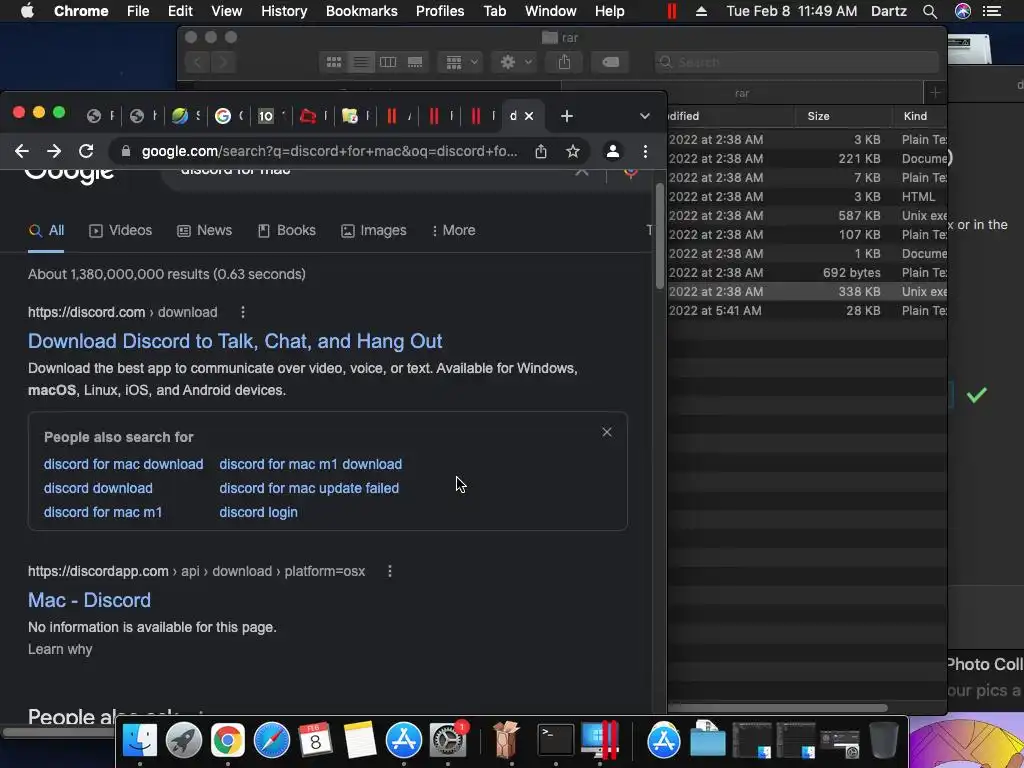1024x768 pixels.
Task: Bookmark this page with the star
Action: click(573, 152)
